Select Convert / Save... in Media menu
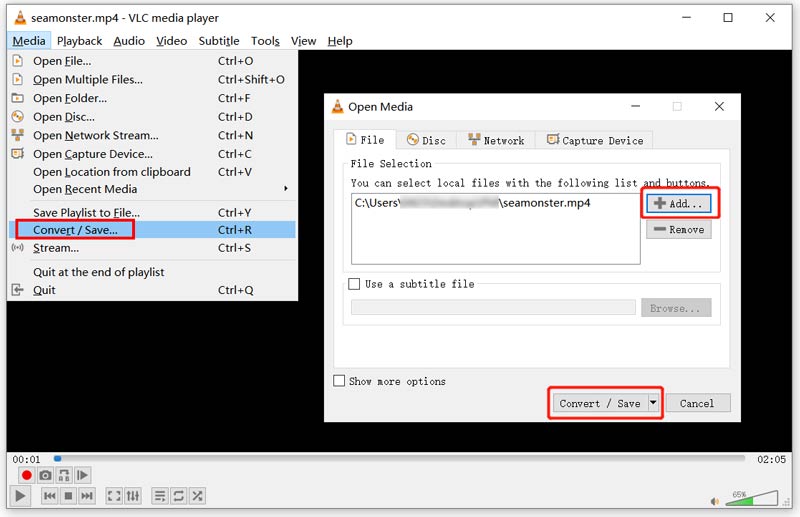This screenshot has width=800, height=517. coord(153,230)
